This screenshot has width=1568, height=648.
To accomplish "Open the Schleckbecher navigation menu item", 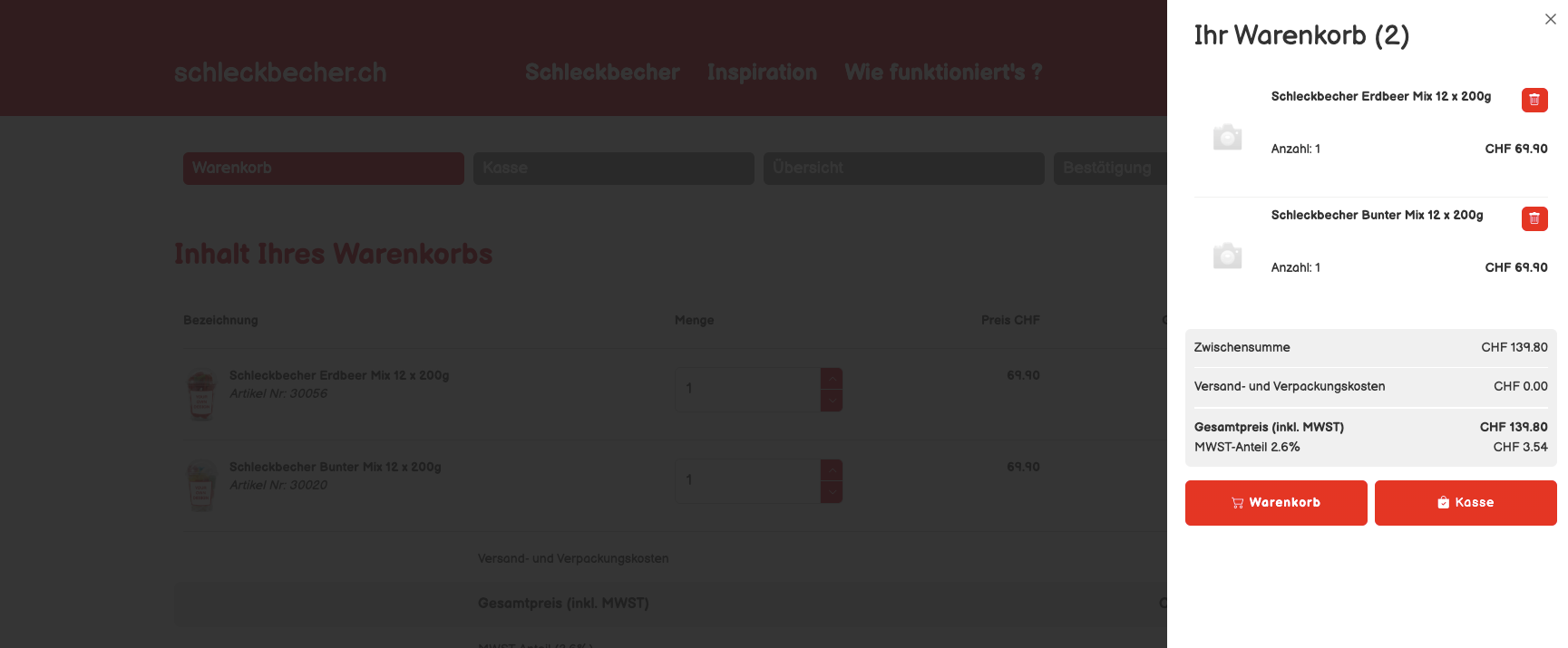I will [x=602, y=73].
